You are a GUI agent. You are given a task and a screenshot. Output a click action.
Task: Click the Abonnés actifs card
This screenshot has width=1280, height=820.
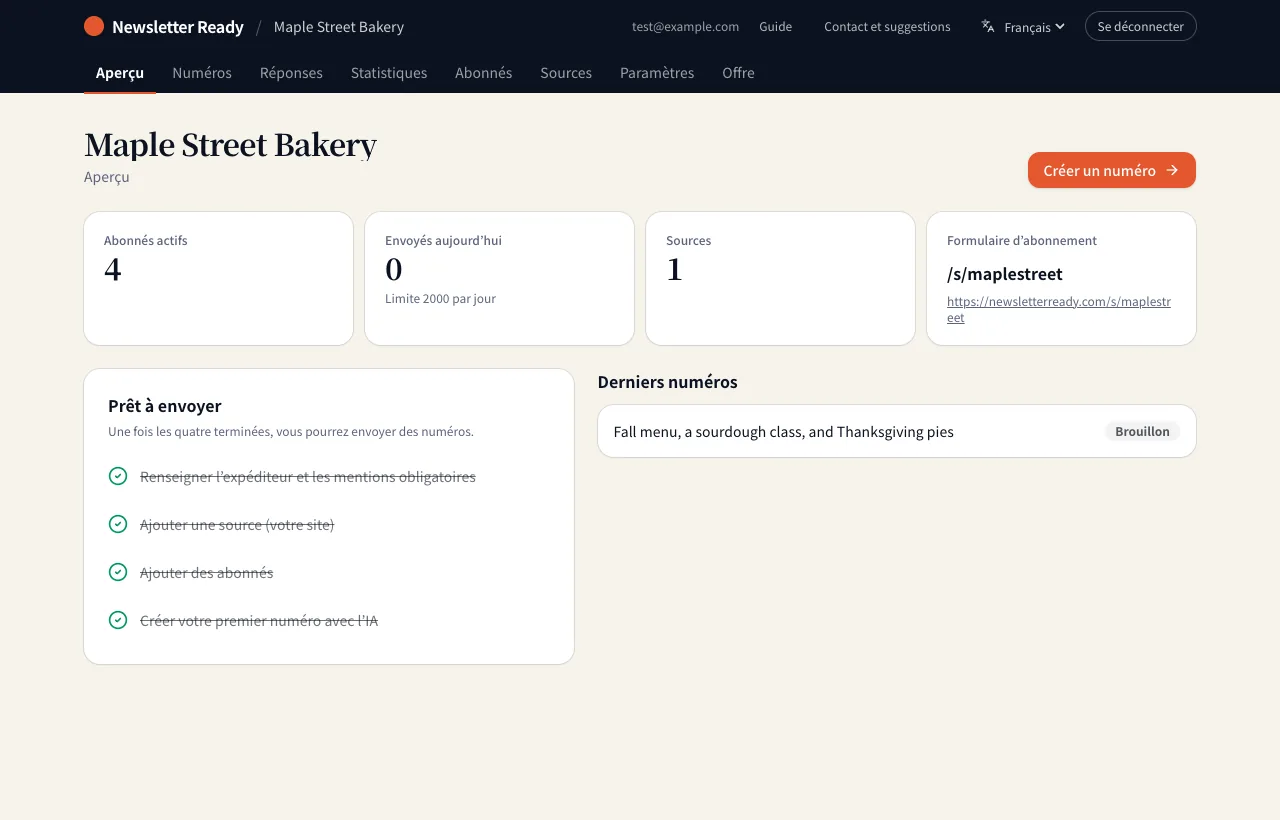click(x=218, y=278)
